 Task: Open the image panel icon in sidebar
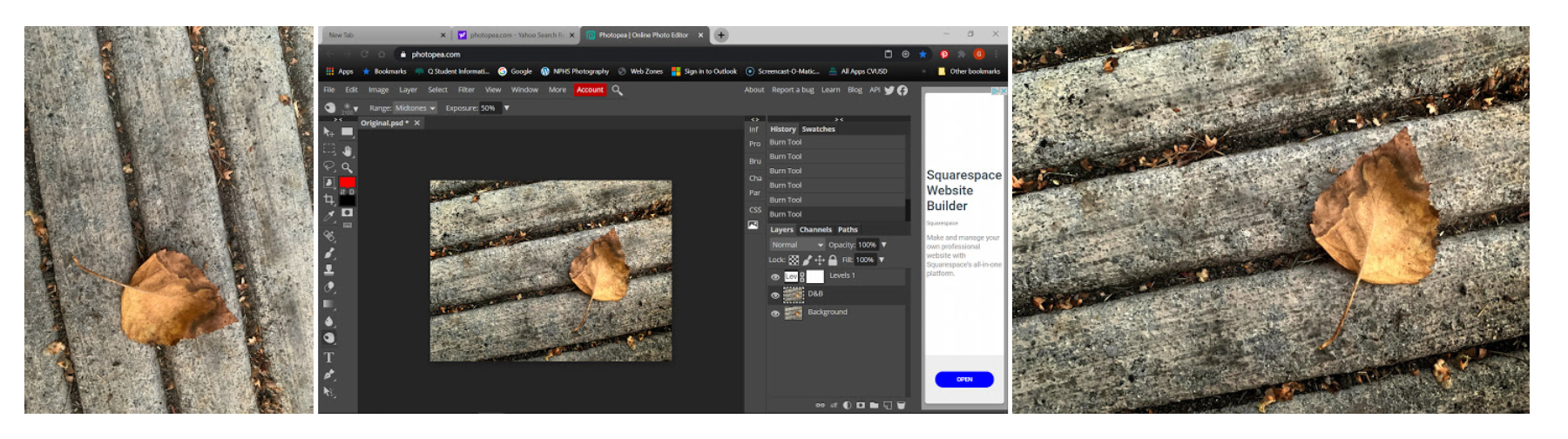click(753, 225)
